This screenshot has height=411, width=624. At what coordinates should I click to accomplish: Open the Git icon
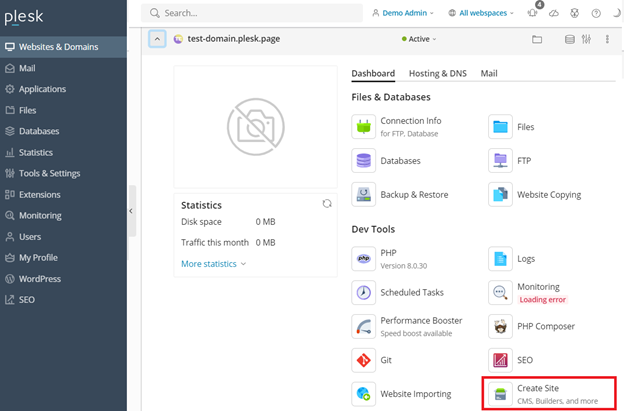363,360
